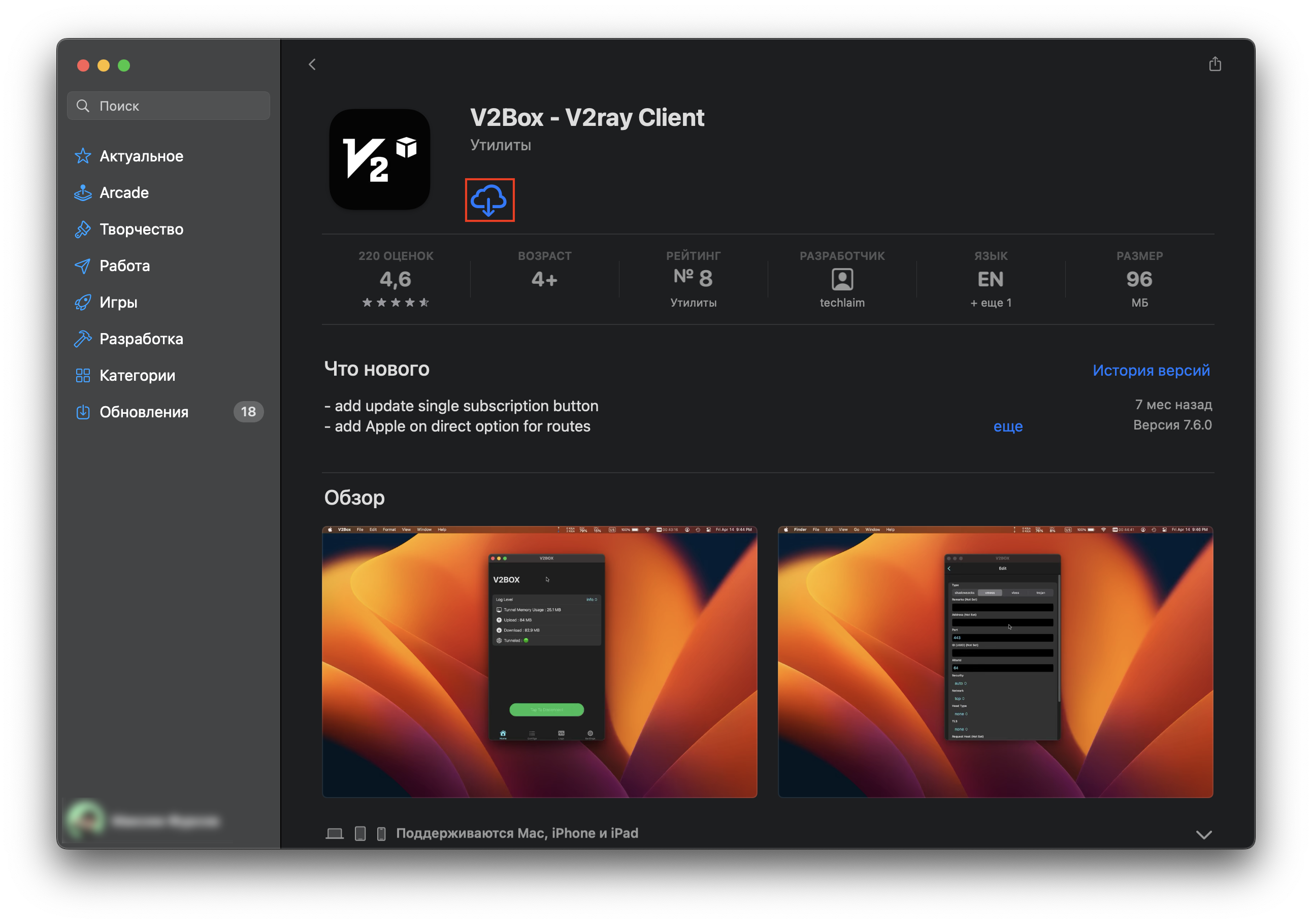Minimize the window with yellow button
This screenshot has width=1312, height=924.
pos(104,65)
